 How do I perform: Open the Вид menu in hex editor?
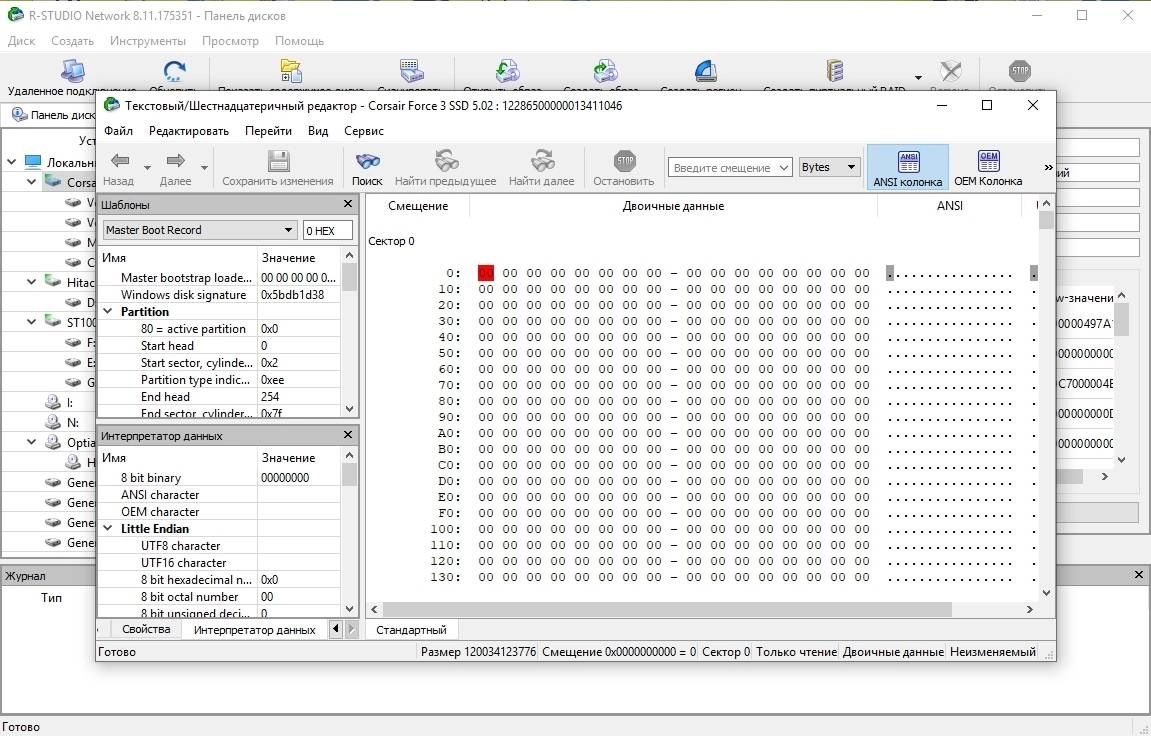318,131
